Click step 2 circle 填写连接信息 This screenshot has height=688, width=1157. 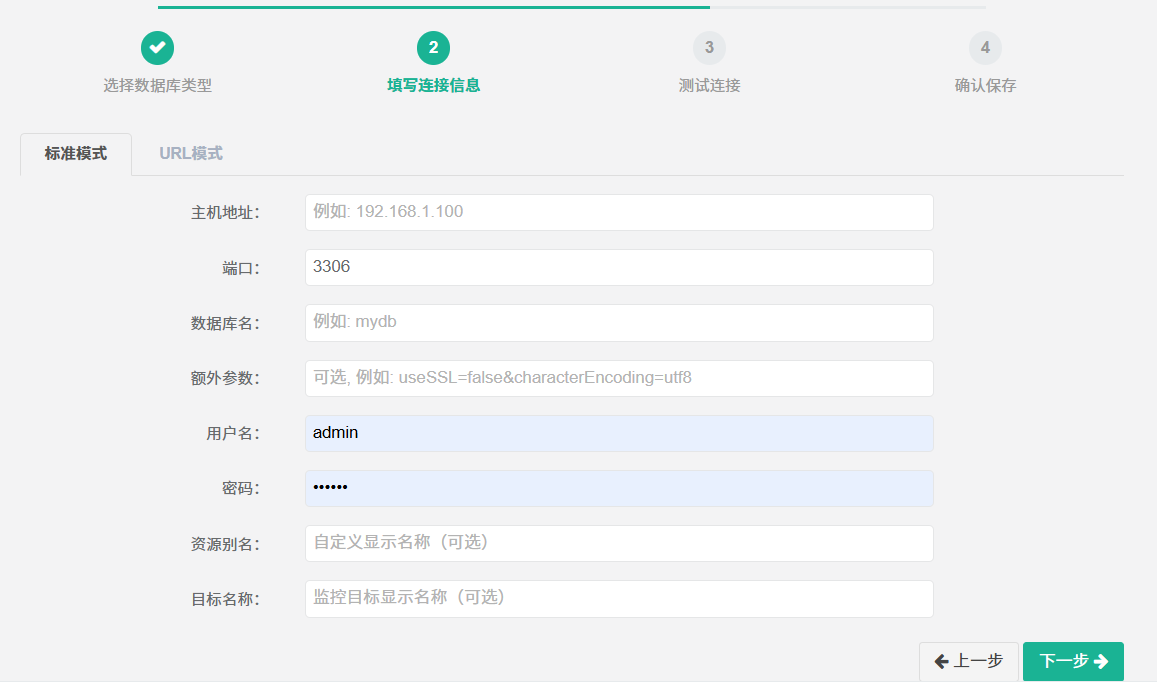tap(433, 48)
